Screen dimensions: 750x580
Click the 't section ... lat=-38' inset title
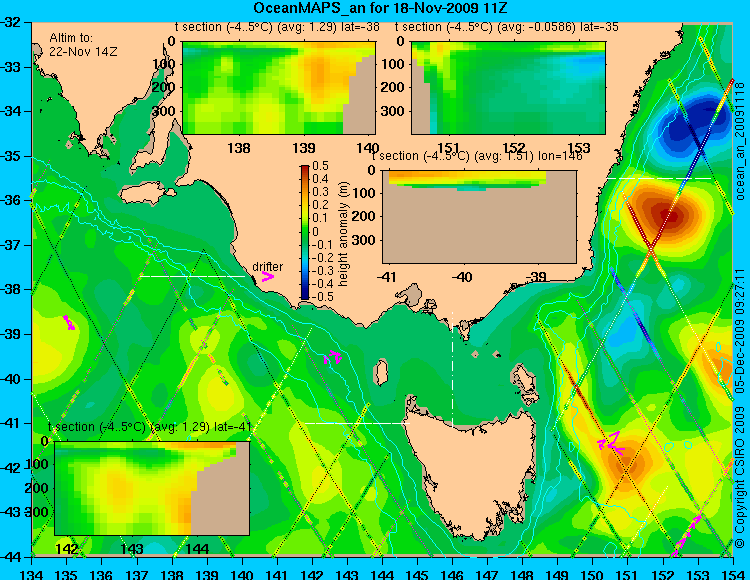pyautogui.click(x=277, y=27)
